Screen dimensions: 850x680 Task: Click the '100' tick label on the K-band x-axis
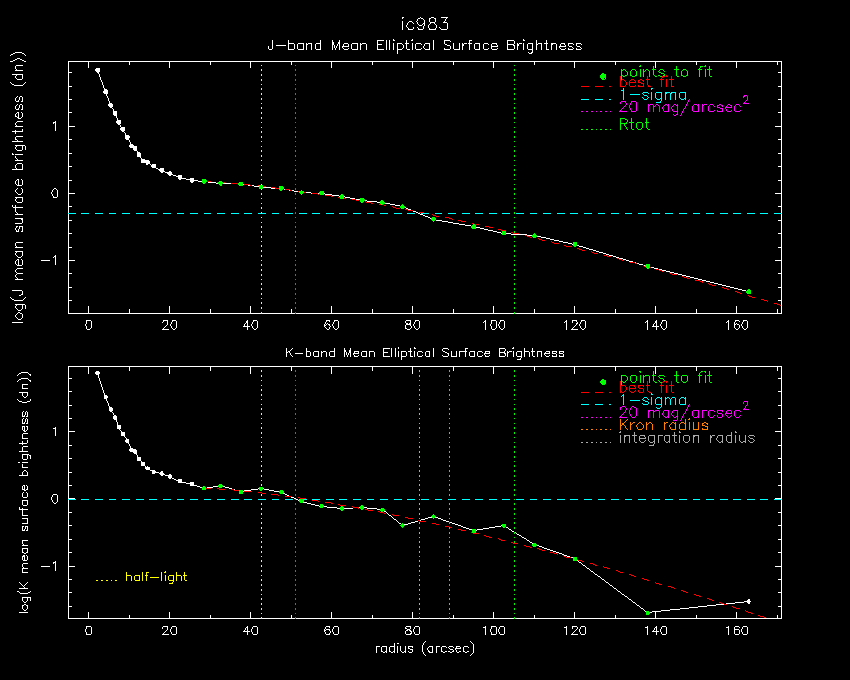coord(494,631)
